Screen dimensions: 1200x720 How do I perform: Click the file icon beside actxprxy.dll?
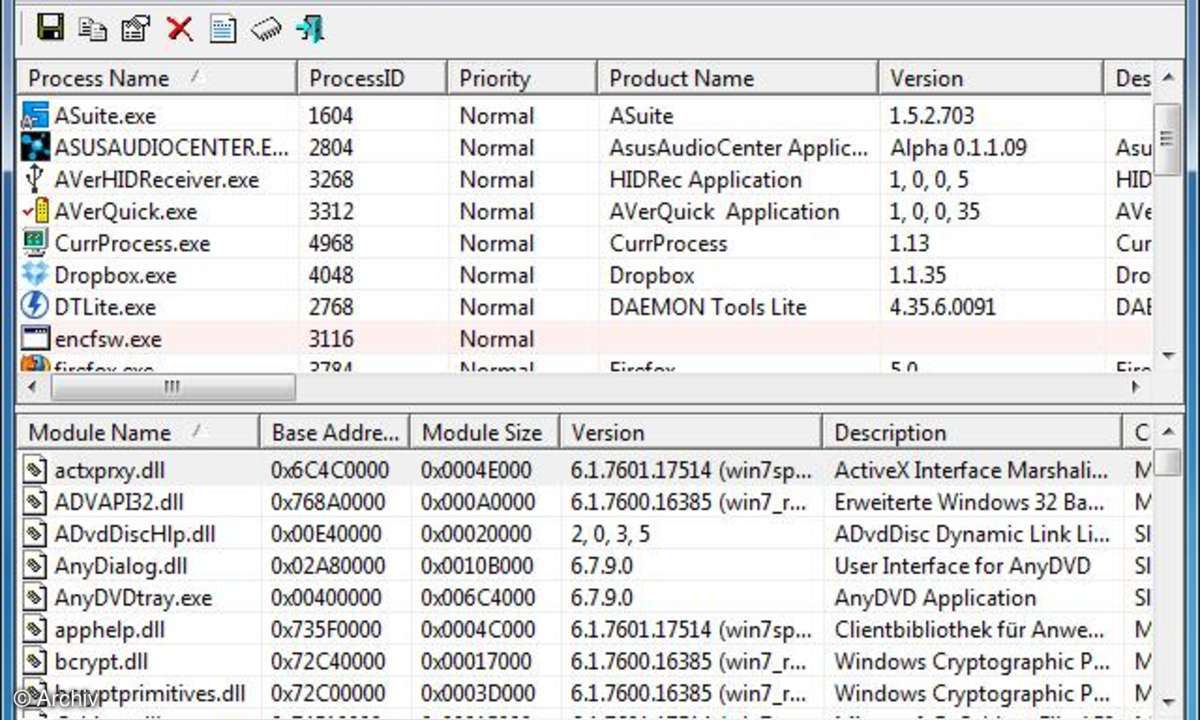click(36, 470)
